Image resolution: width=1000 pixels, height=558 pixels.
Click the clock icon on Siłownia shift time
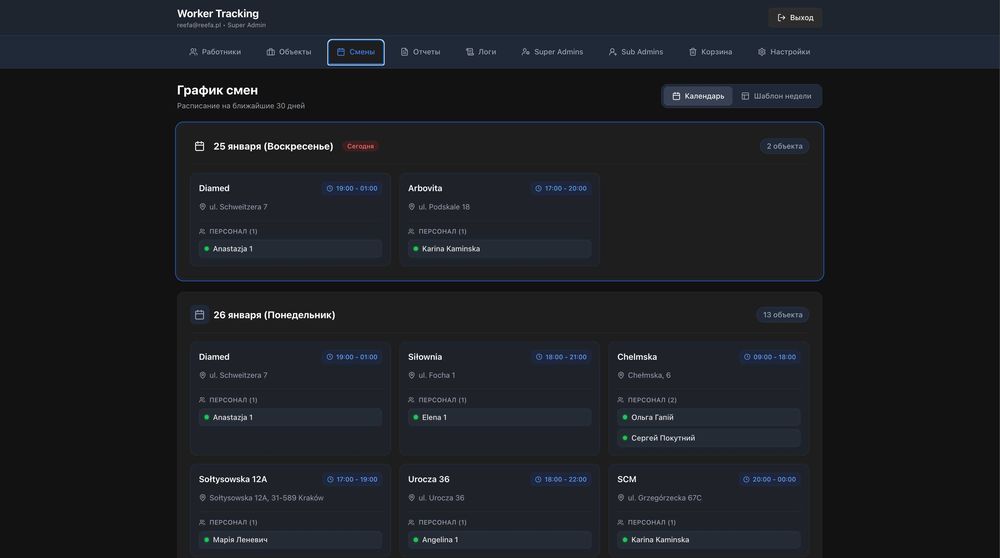click(x=538, y=357)
